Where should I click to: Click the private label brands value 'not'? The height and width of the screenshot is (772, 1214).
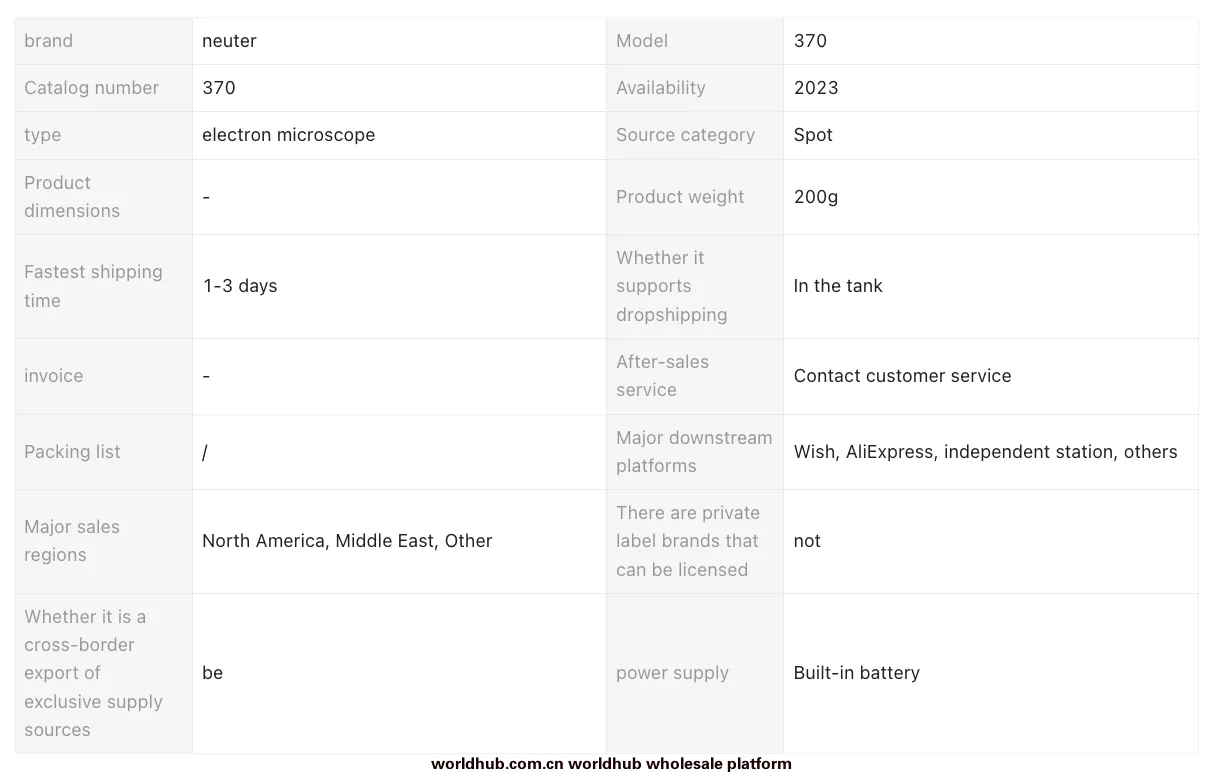click(x=807, y=541)
